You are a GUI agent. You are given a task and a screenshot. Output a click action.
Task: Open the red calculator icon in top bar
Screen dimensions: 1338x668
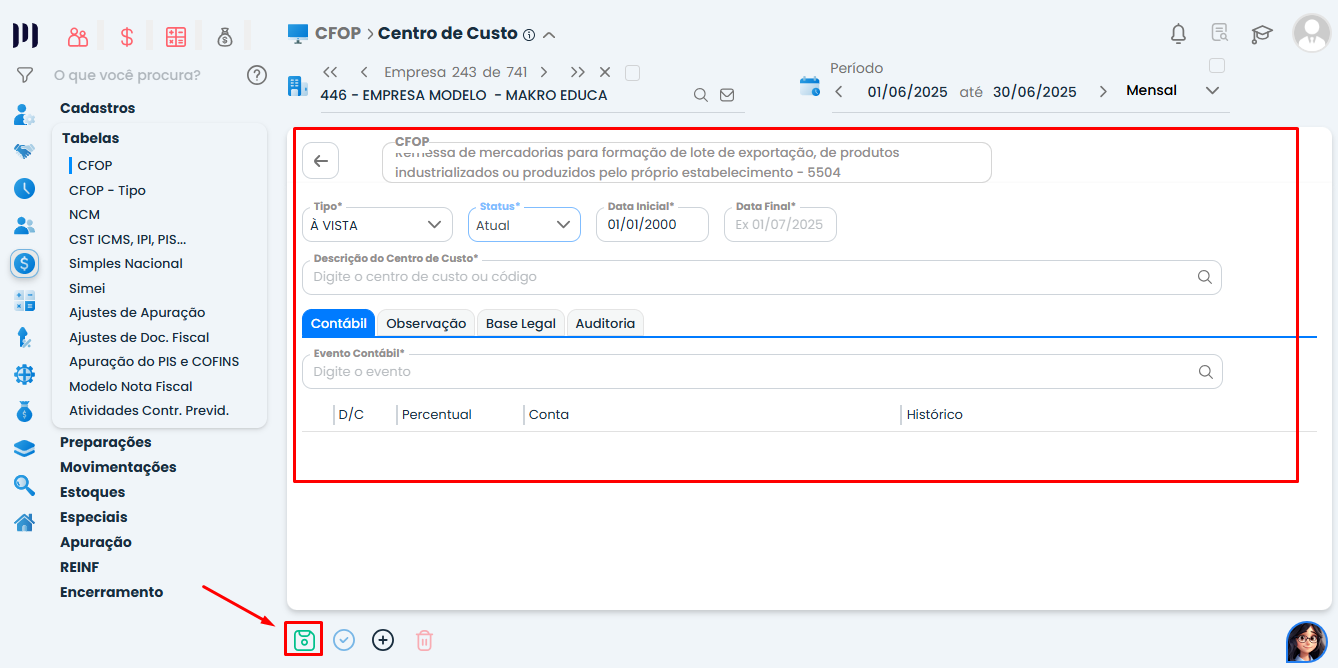coord(175,35)
